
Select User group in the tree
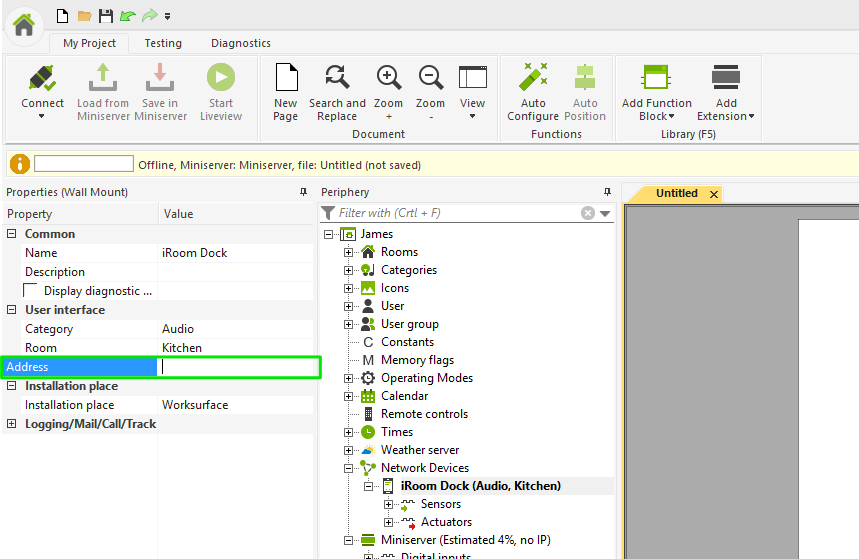(410, 324)
